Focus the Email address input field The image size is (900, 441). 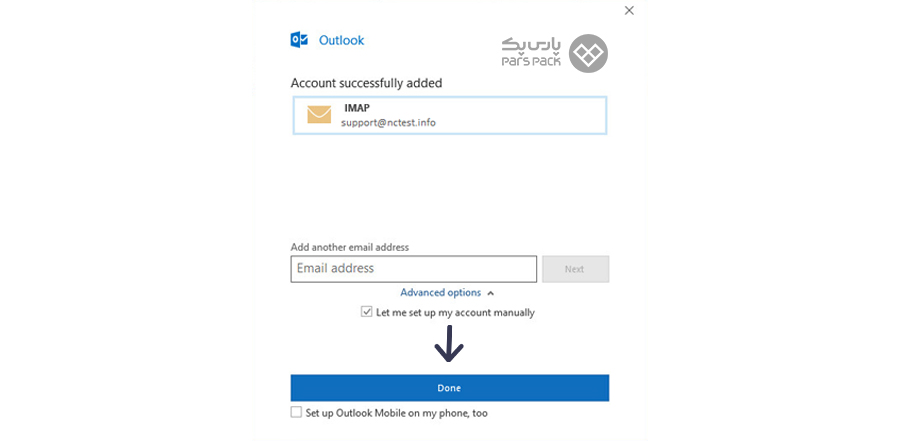click(413, 269)
